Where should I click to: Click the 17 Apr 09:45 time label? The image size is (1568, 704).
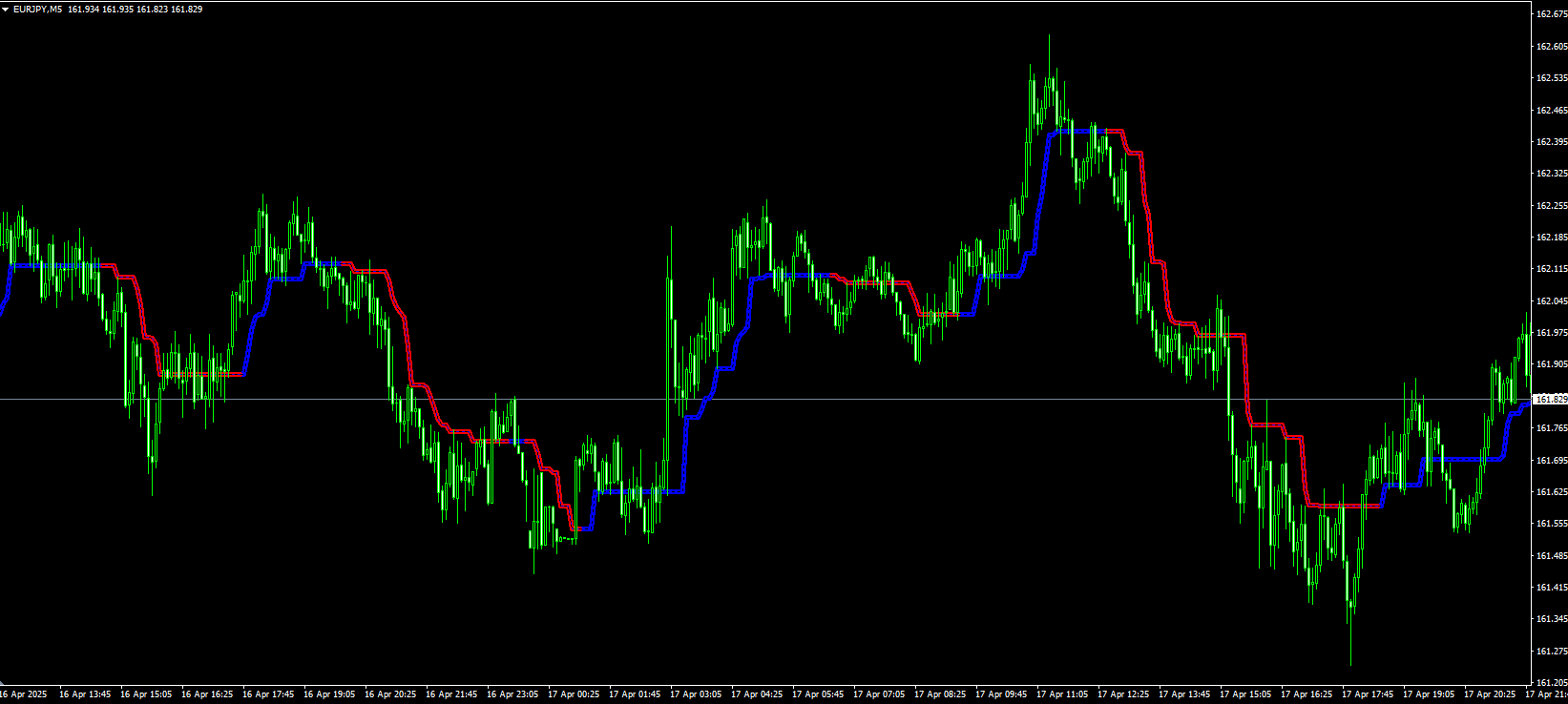[1001, 694]
